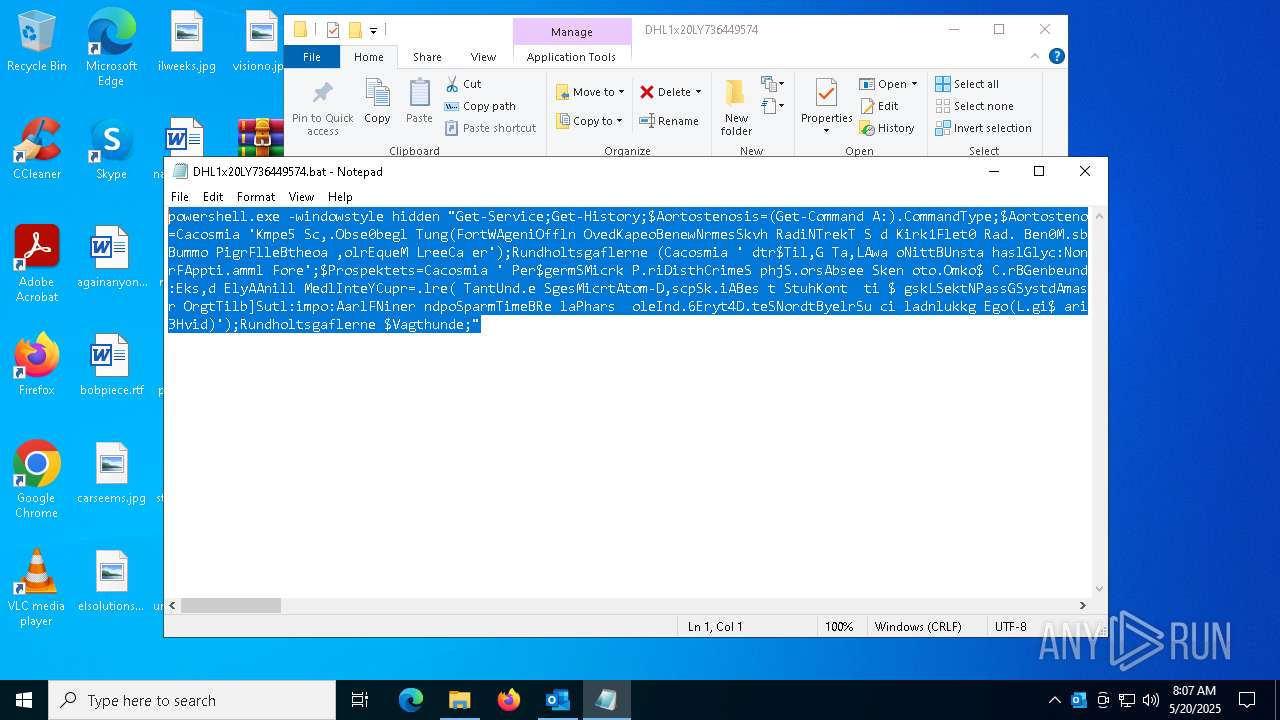
Task: Click Rename in Explorer Organize group
Action: 669,121
